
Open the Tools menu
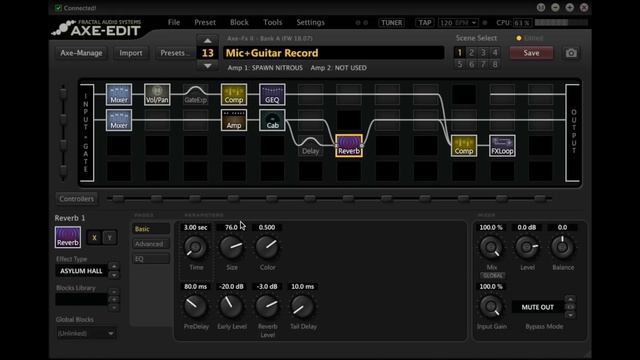273,22
